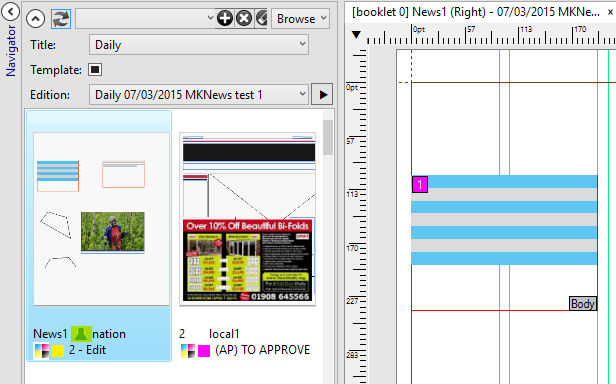Select the local1 page 2 thumbnail

pyautogui.click(x=248, y=219)
